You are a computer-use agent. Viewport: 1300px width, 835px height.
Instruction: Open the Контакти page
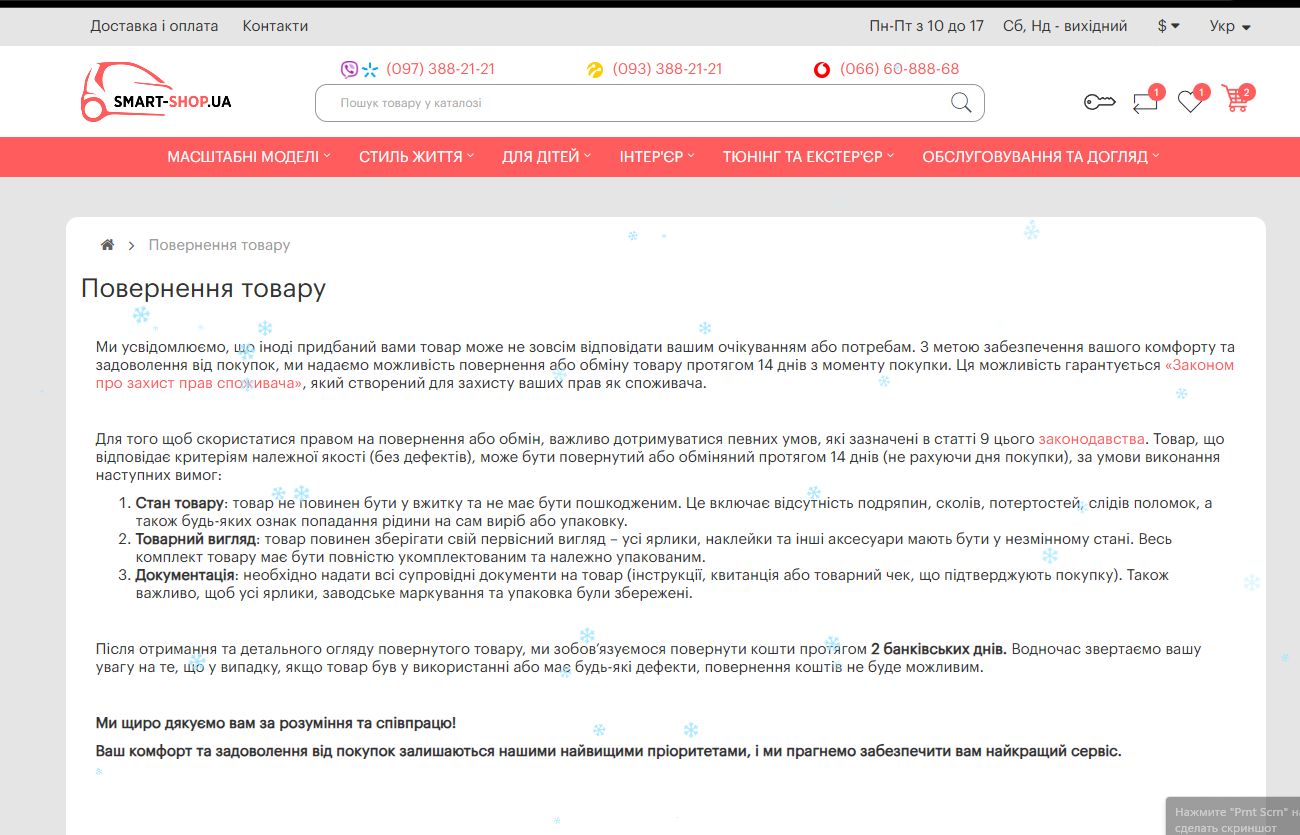(275, 26)
